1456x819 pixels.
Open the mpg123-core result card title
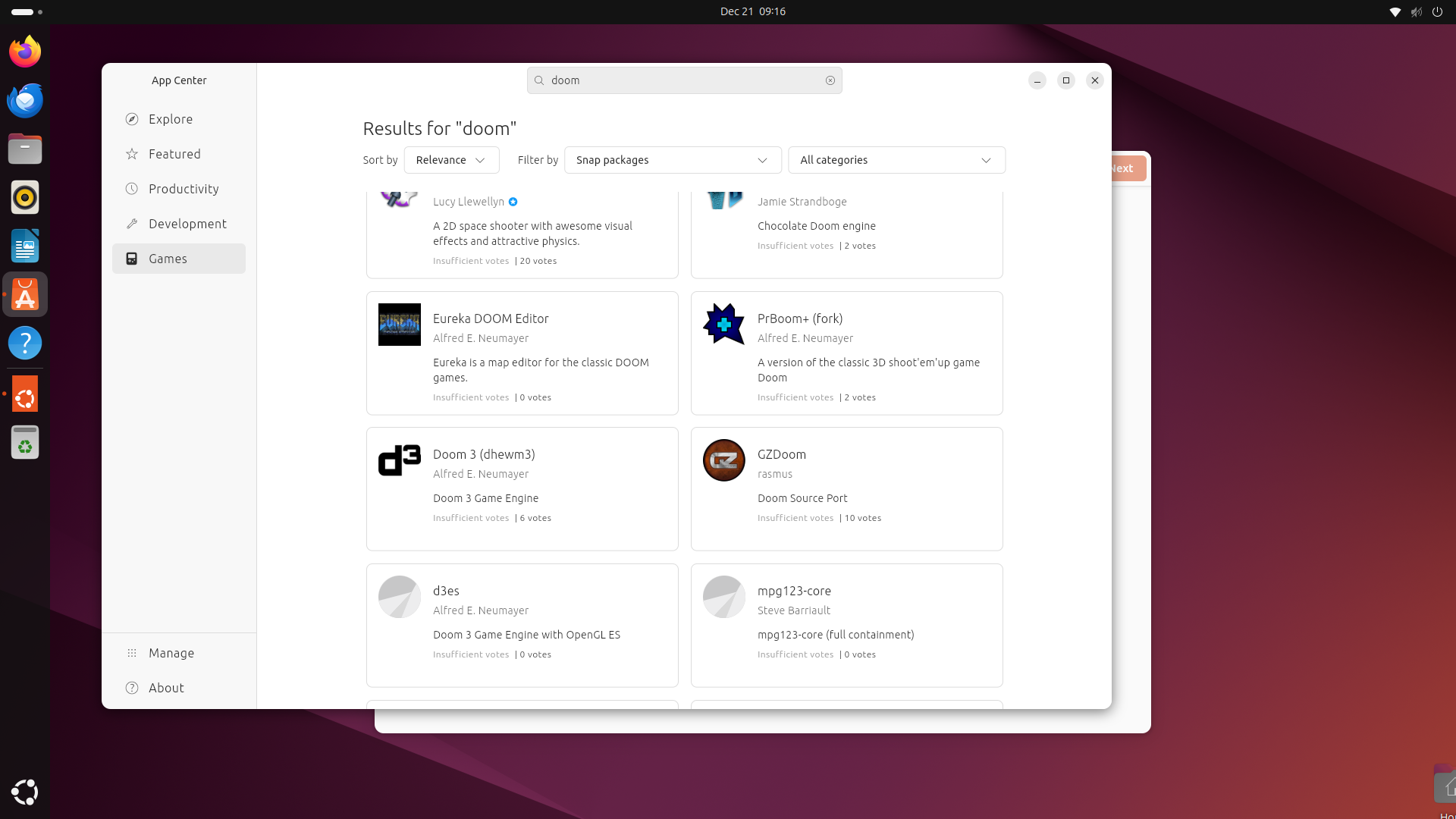[x=794, y=591]
